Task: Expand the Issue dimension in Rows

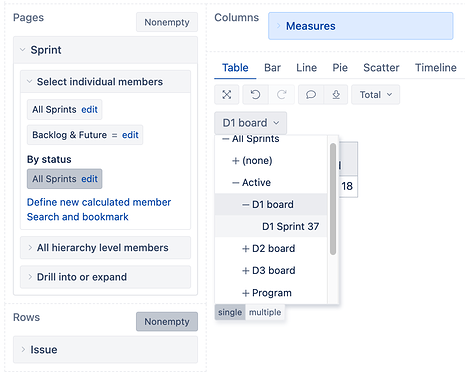Action: pyautogui.click(x=23, y=349)
